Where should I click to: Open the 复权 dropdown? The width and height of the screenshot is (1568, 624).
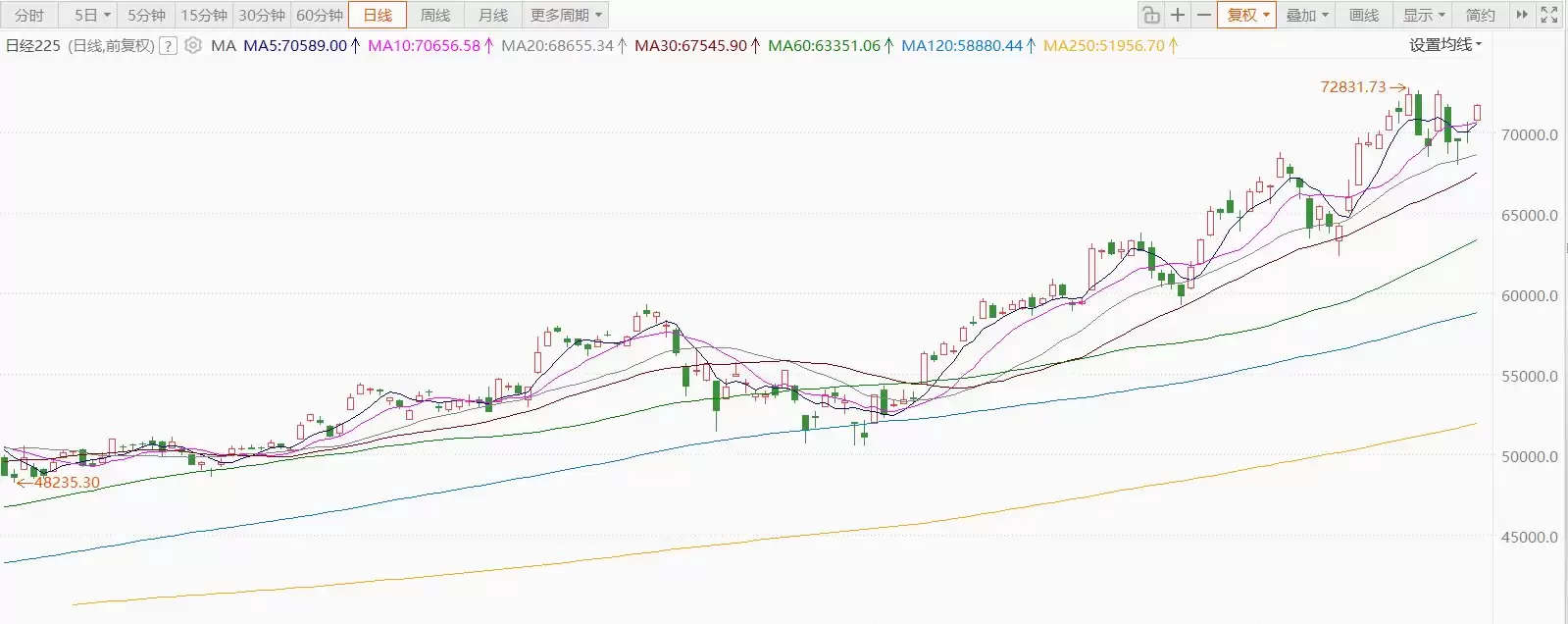point(1247,15)
